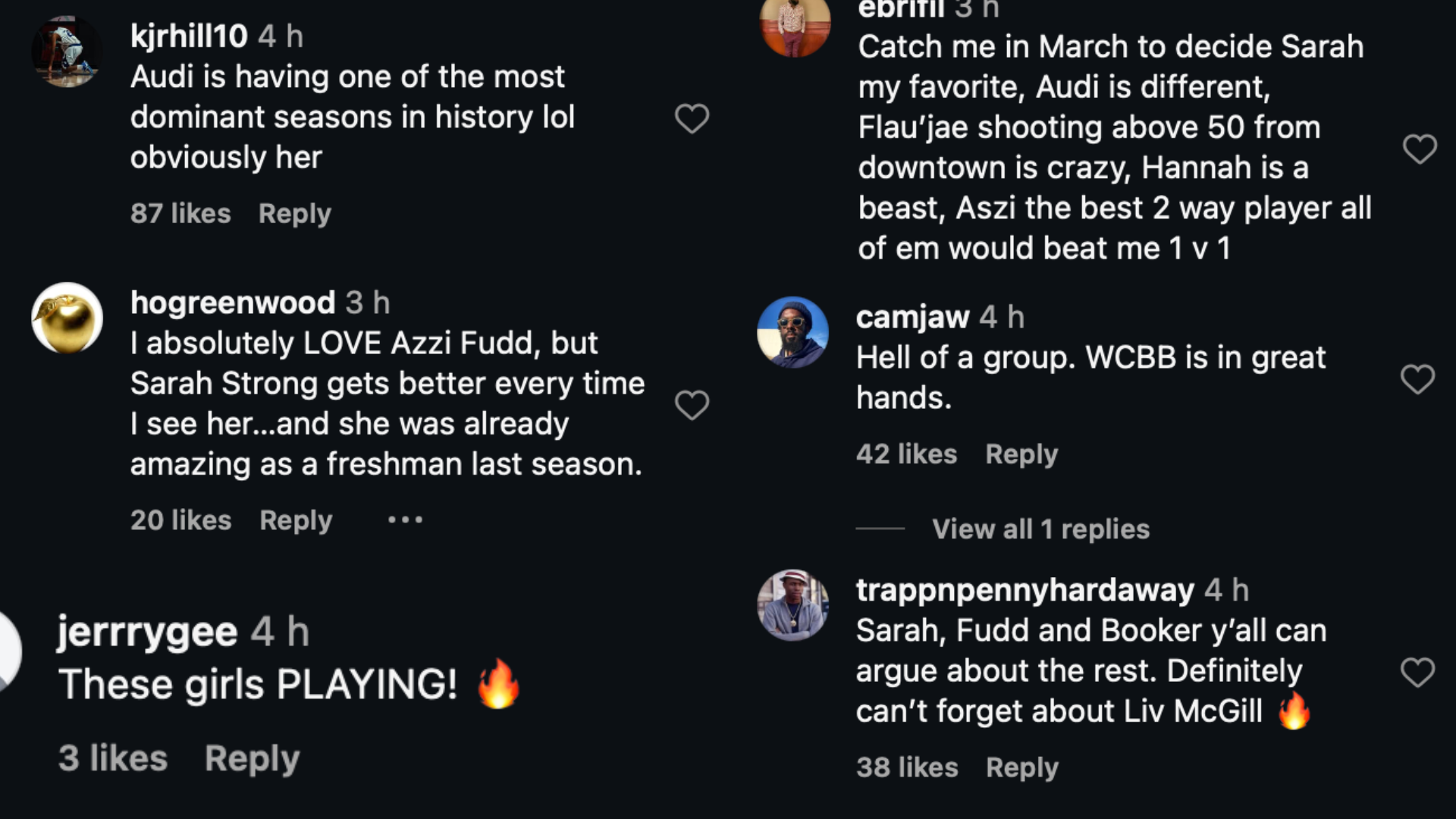Screen dimensions: 1456x819
Task: Expand "View all 1 replies" under camjaw
Action: 1040,529
